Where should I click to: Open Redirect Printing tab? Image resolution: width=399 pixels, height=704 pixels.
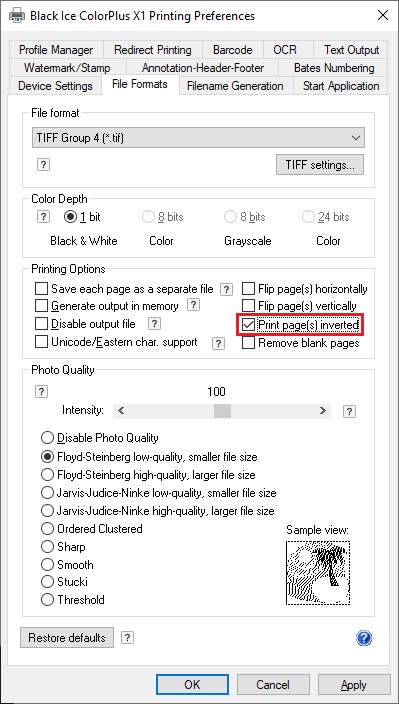(153, 50)
